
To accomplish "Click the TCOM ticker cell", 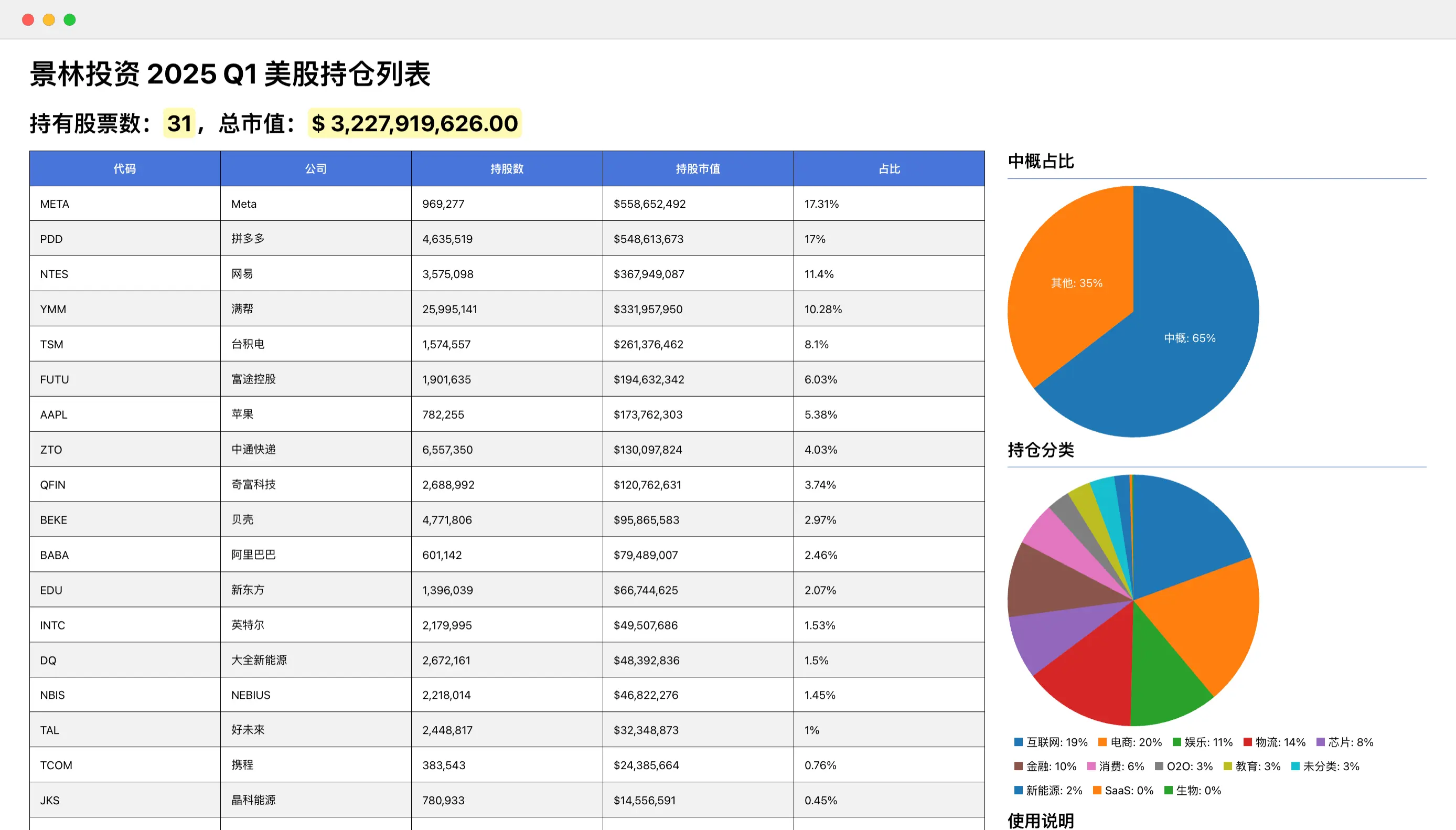I will coord(125,765).
